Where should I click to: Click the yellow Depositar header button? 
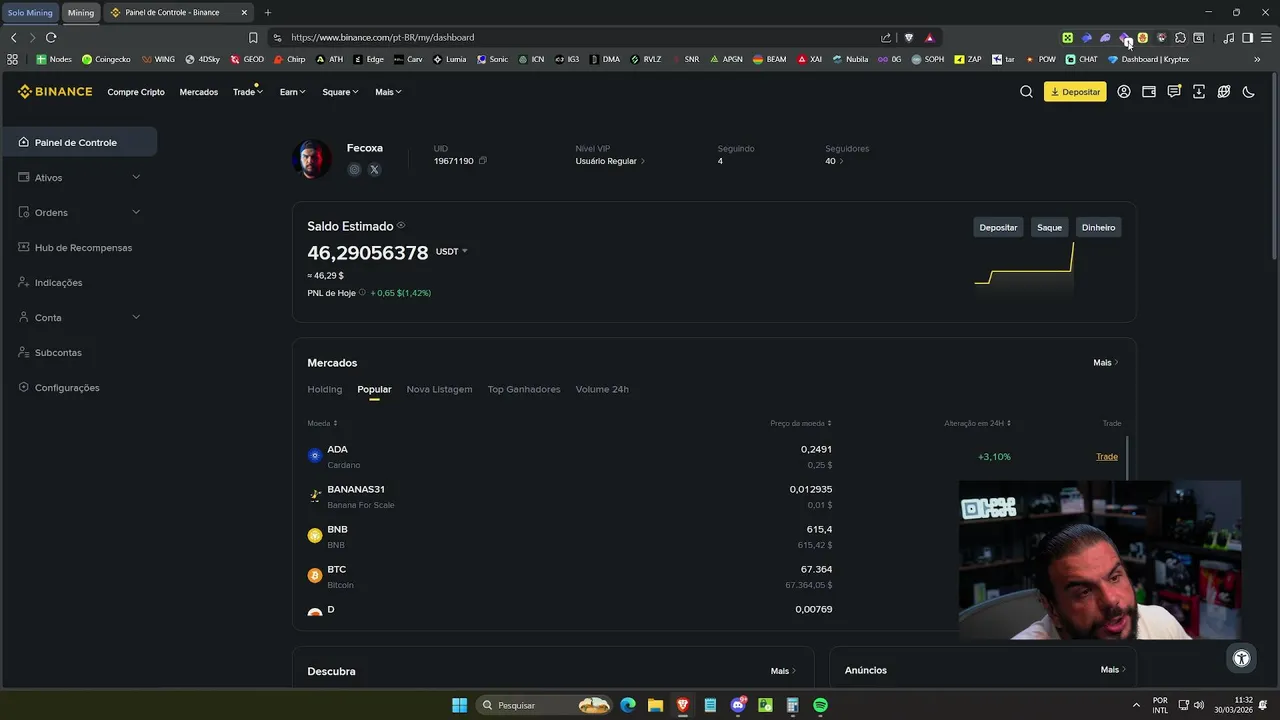(x=1075, y=92)
